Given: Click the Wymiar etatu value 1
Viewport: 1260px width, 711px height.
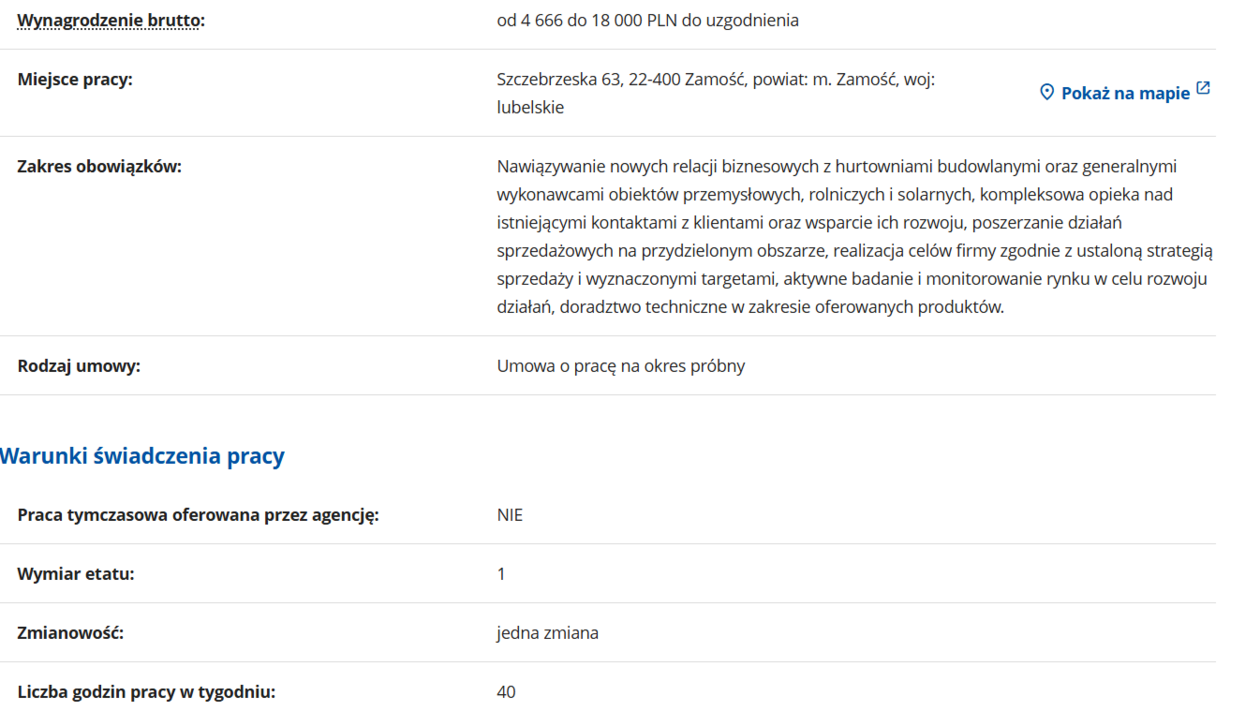Looking at the screenshot, I should tap(501, 574).
